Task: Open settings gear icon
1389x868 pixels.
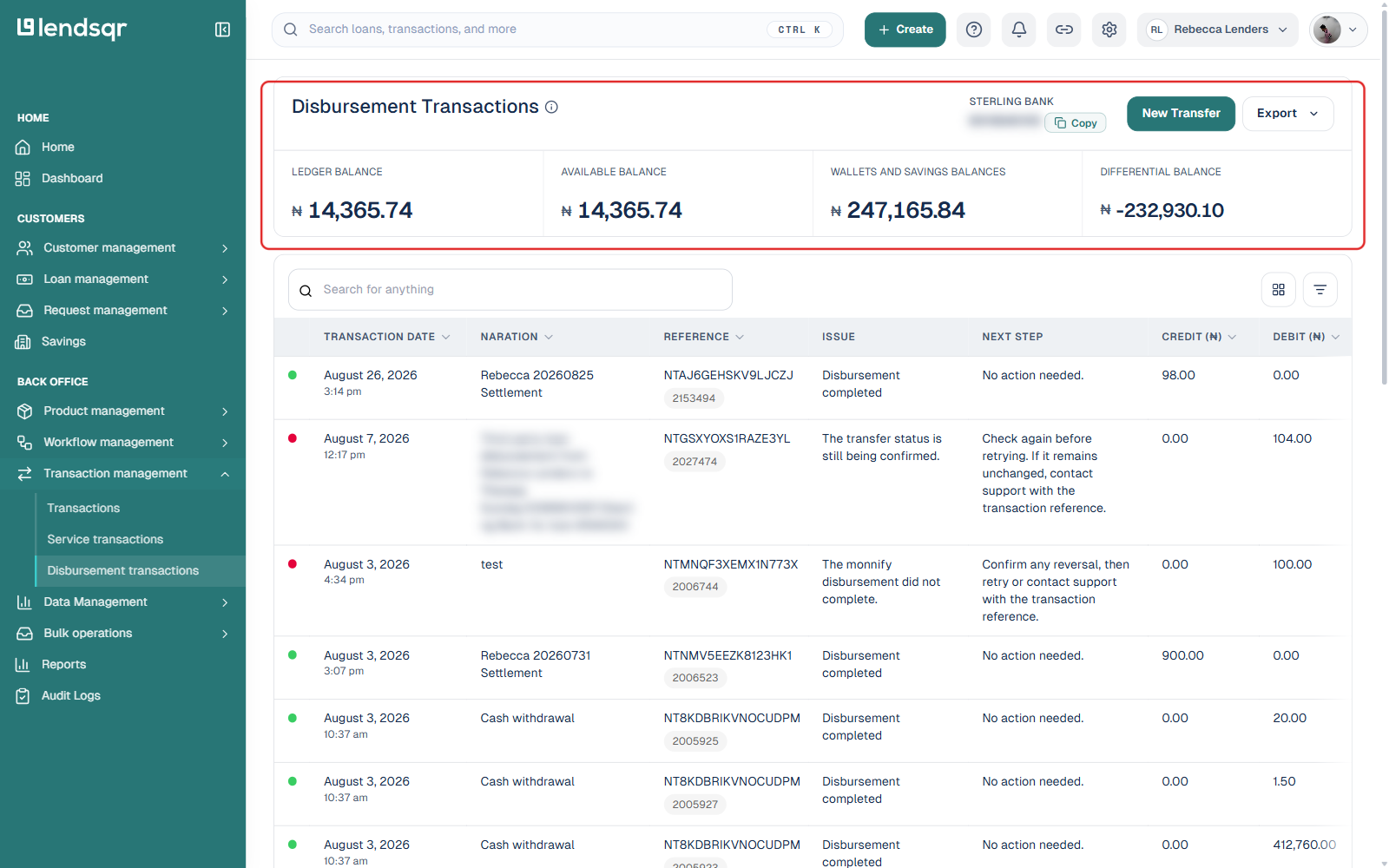Action: [x=1109, y=30]
